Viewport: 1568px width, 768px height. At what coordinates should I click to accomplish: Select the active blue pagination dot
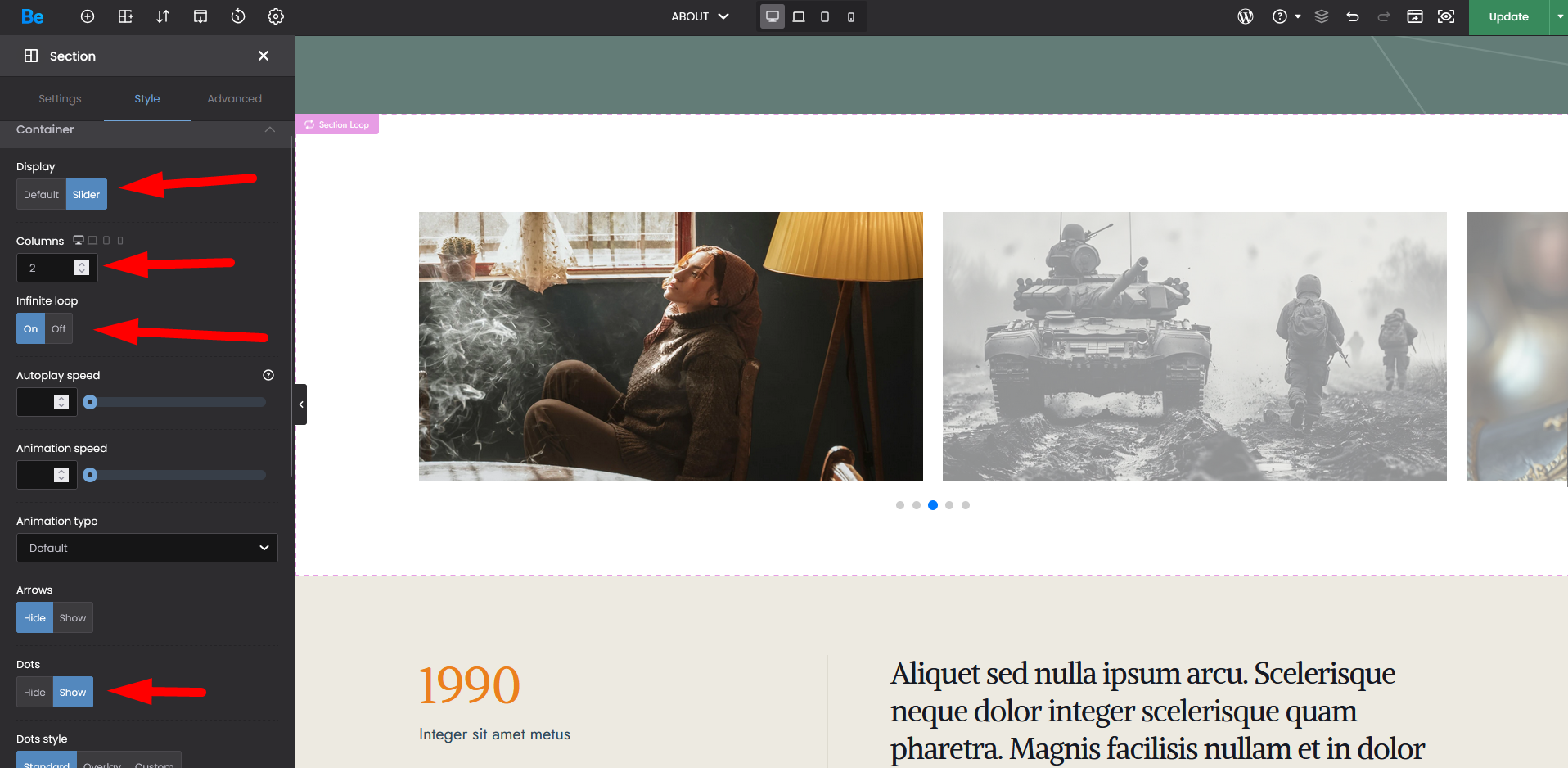[x=933, y=505]
